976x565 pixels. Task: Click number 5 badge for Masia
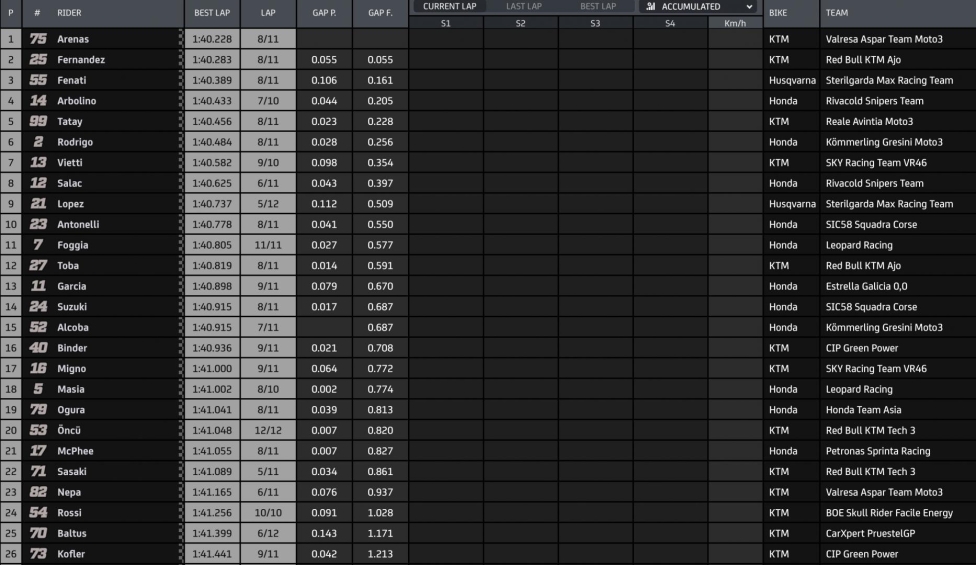tap(38, 389)
